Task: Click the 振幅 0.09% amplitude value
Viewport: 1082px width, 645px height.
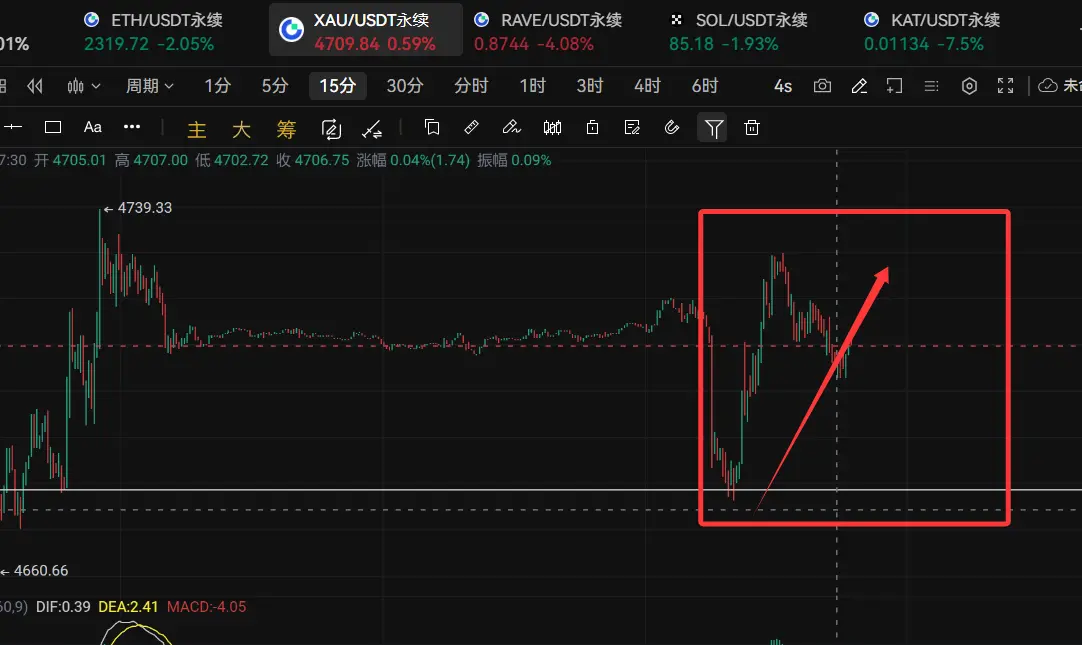Action: pos(514,160)
